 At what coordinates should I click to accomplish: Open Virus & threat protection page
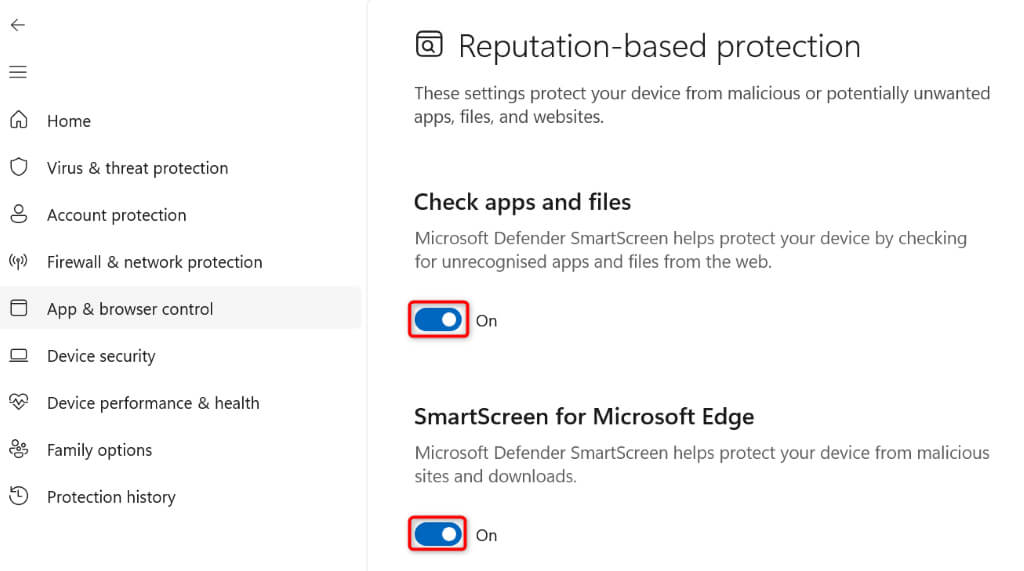(x=137, y=168)
